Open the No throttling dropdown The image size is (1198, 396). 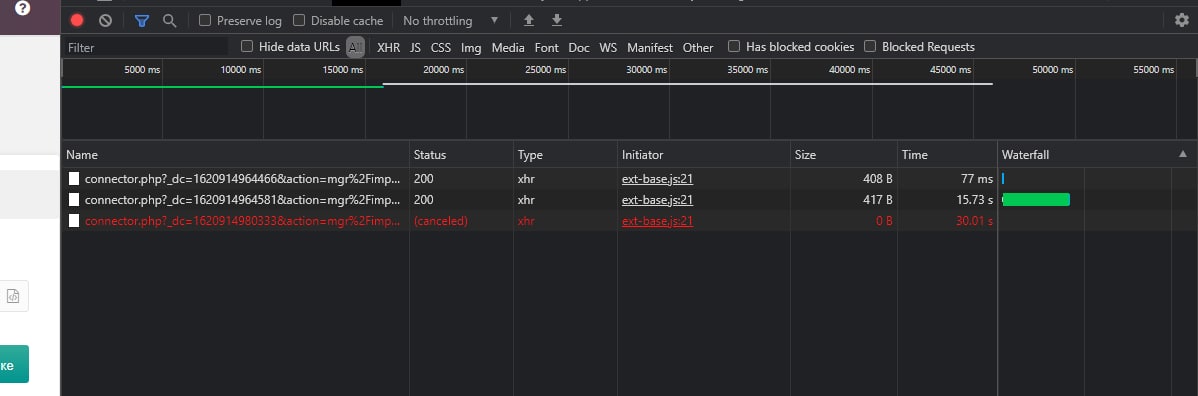click(x=451, y=21)
